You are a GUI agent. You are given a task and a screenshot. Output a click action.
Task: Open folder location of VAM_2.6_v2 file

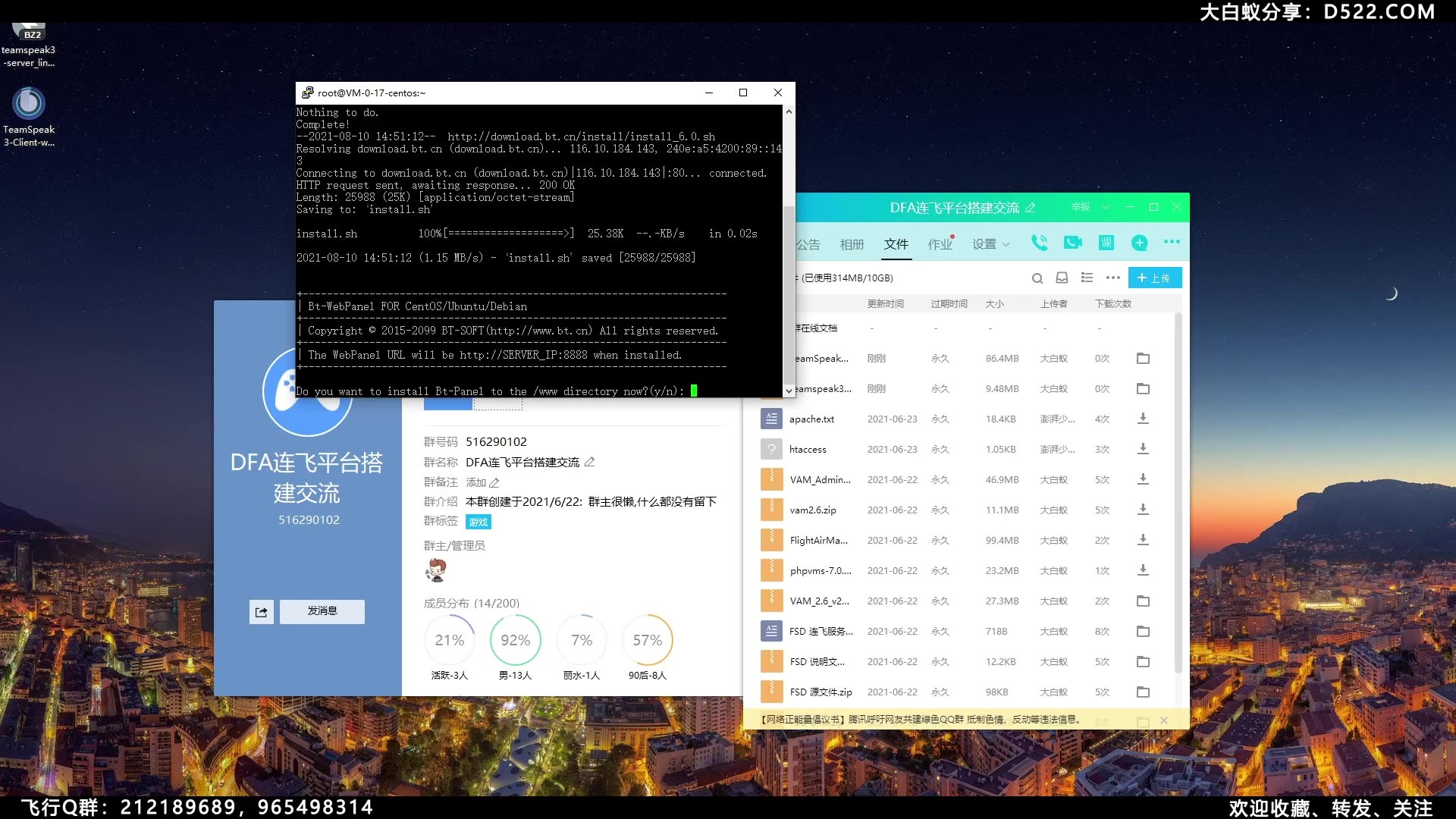pyautogui.click(x=1143, y=601)
